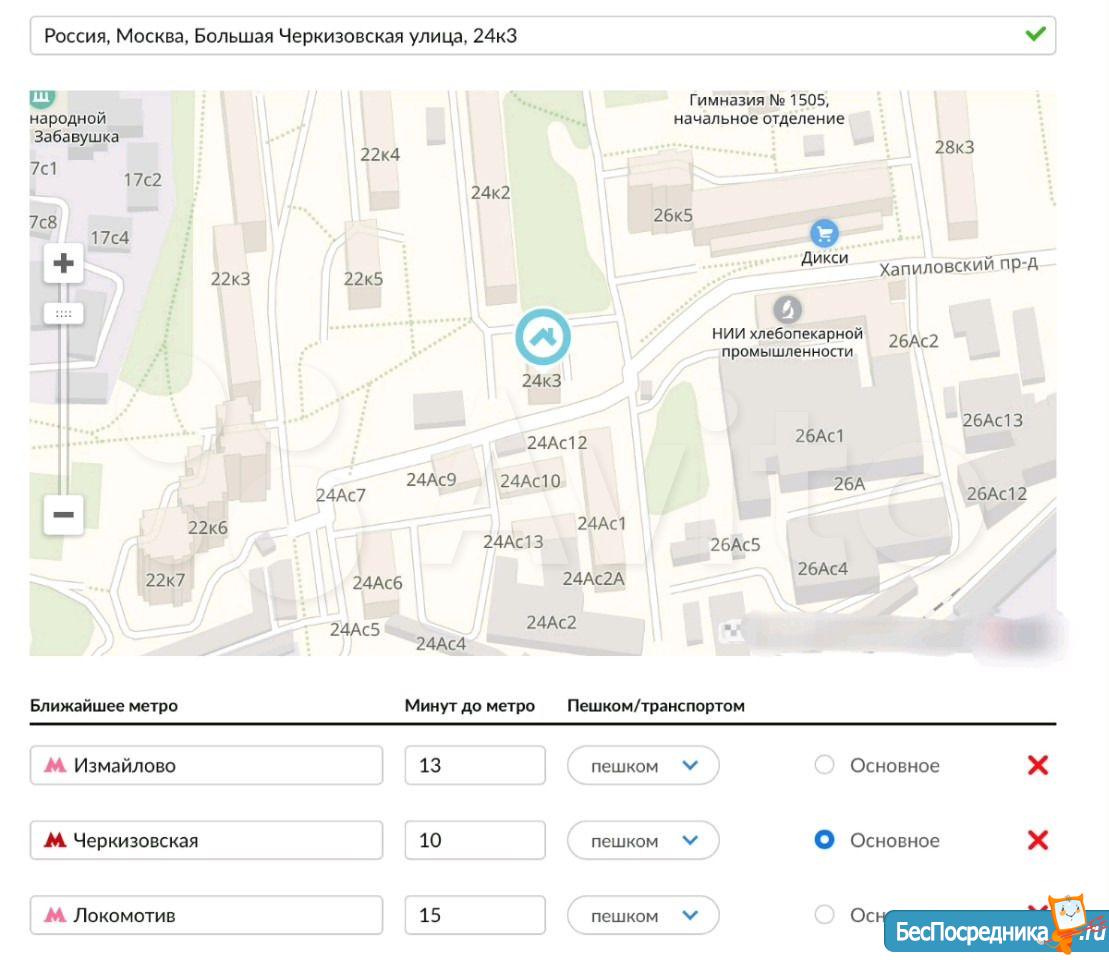Click the БесПосредника logo badge
This screenshot has height=960, width=1109.
(x=994, y=929)
